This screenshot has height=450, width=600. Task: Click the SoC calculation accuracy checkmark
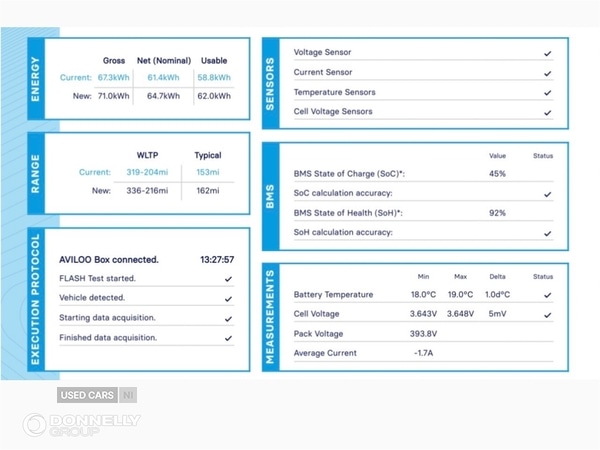pos(547,193)
